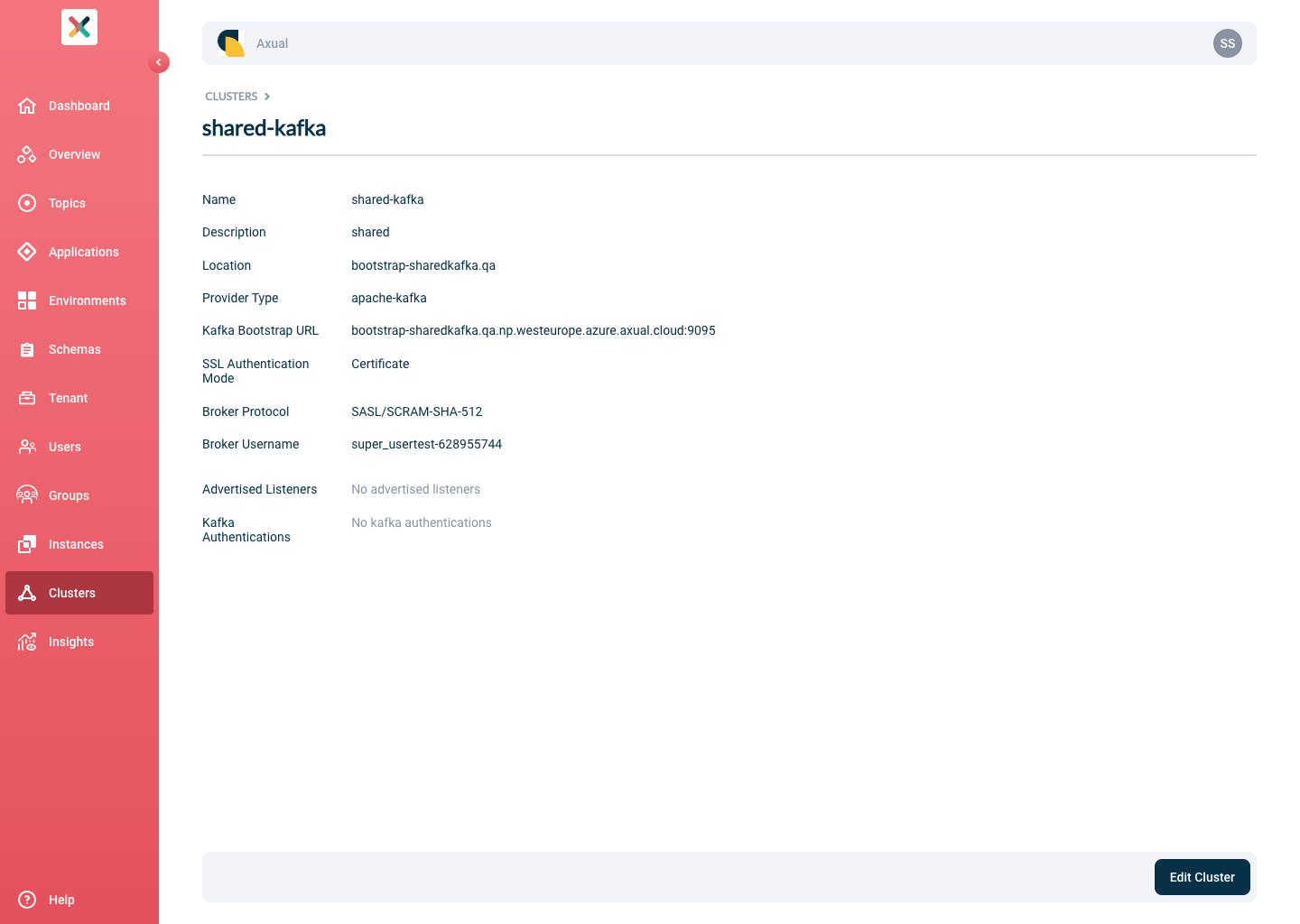Click the No kafka authentications text
Viewport: 1300px width, 924px height.
click(422, 522)
